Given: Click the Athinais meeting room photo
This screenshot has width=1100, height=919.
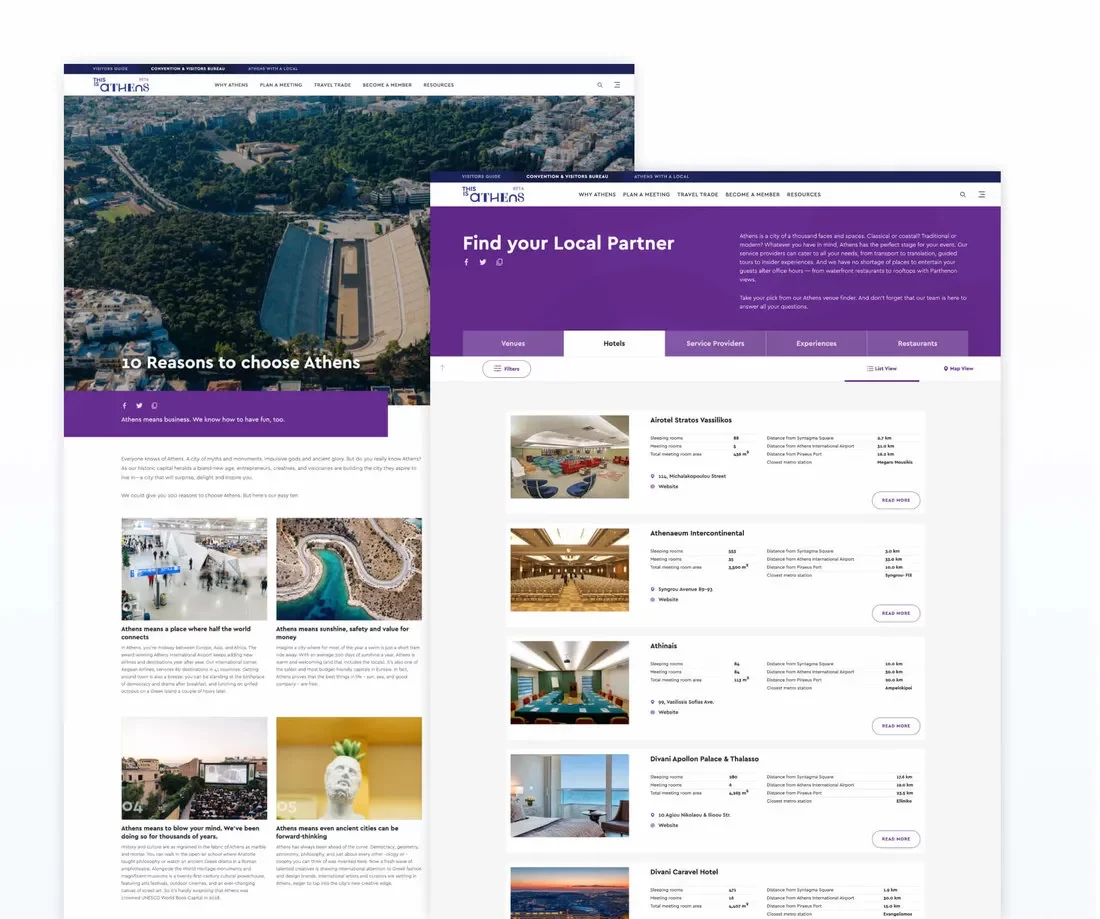Looking at the screenshot, I should 570,683.
